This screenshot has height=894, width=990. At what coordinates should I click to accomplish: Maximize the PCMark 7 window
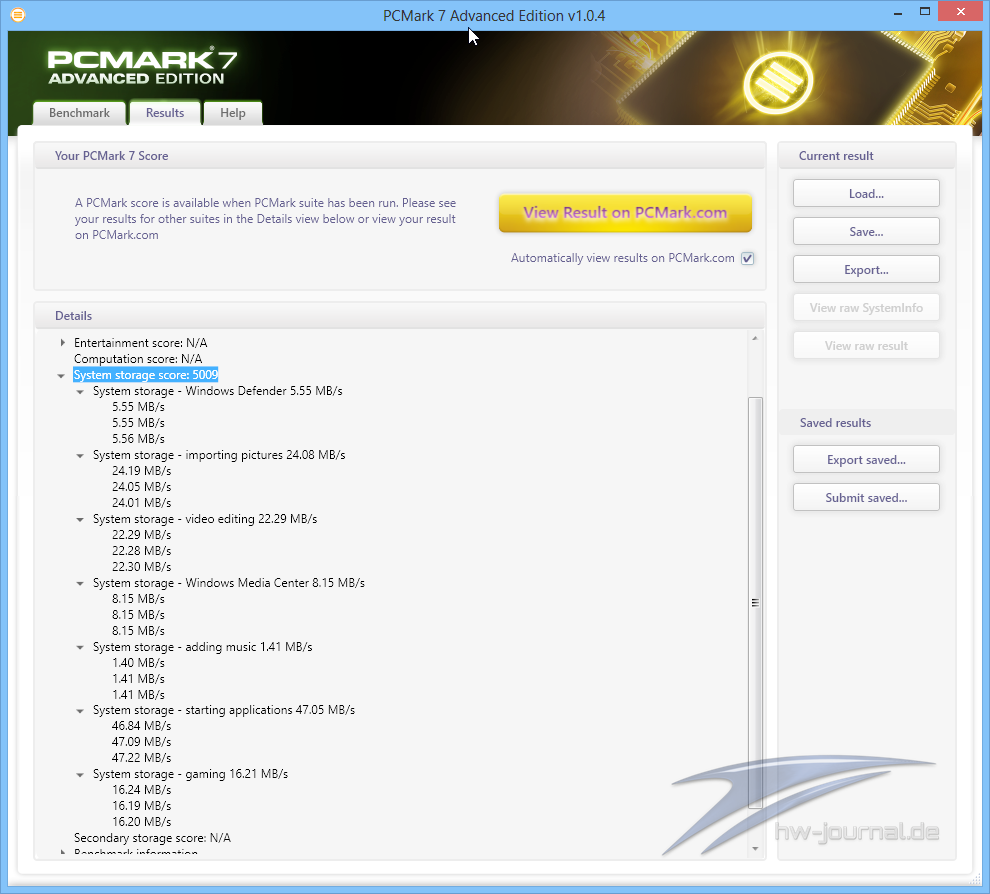[925, 12]
